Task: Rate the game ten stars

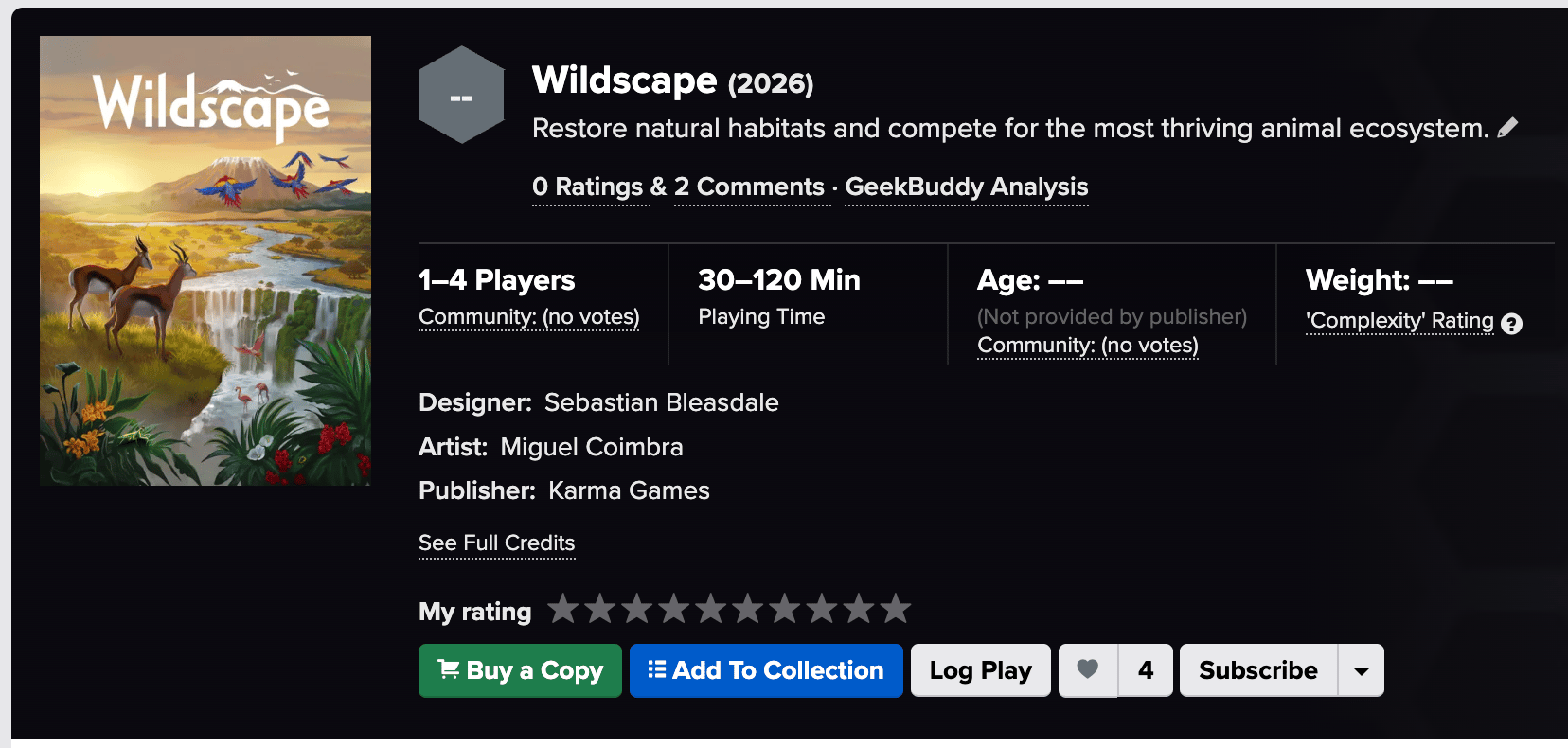Action: pyautogui.click(x=896, y=609)
